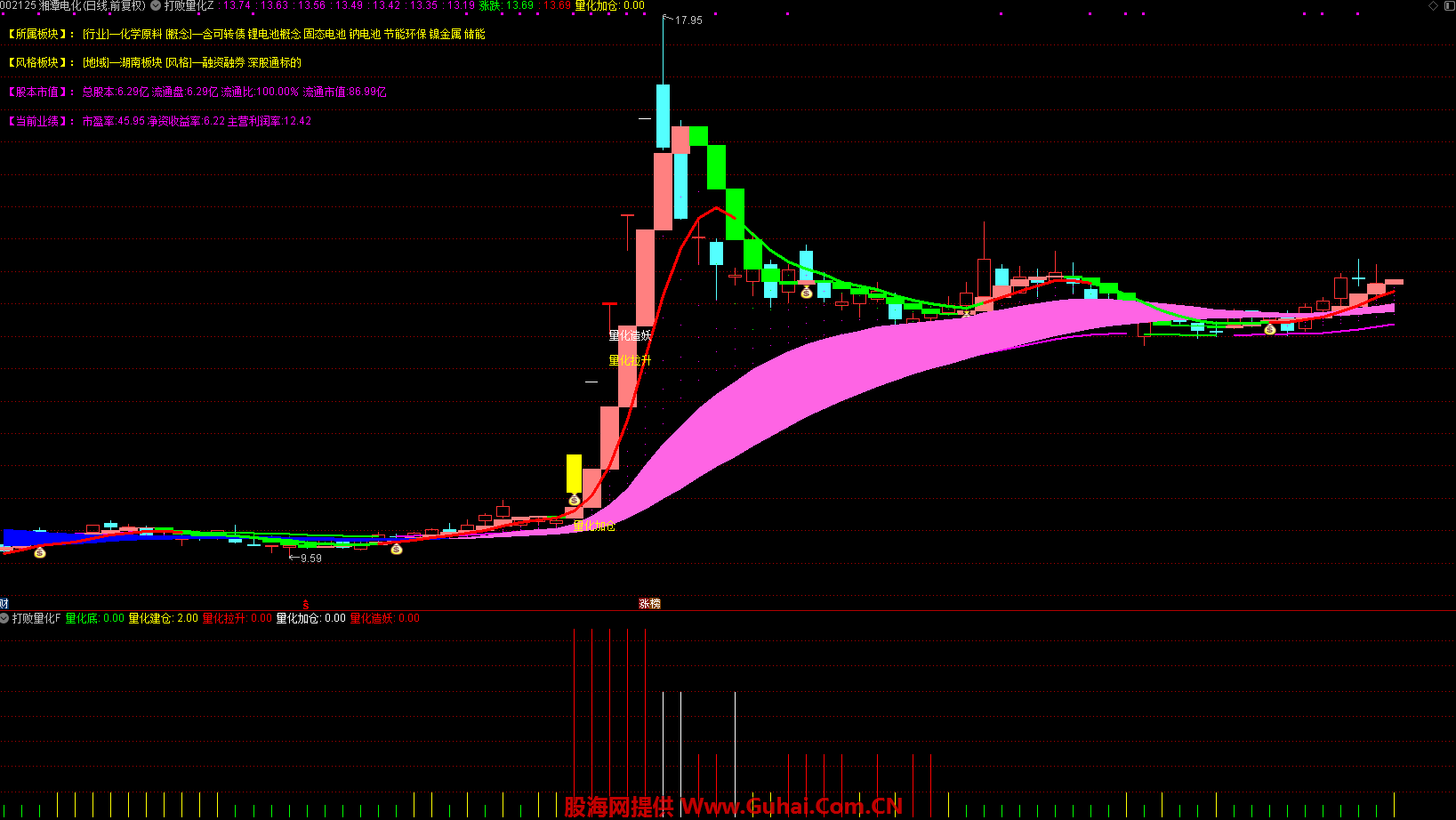
Task: Click the money bag signal under the yellow candle
Action: pos(575,500)
